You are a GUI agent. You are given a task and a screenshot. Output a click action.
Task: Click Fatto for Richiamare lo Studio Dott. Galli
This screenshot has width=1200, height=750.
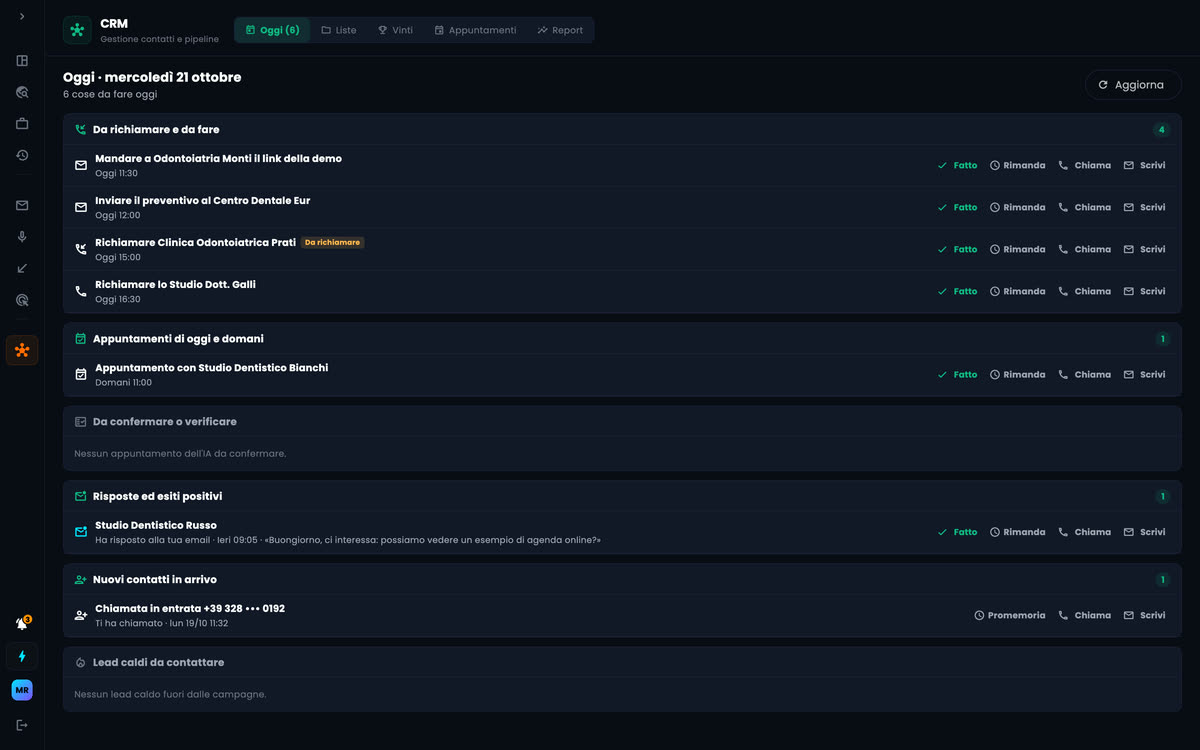pyautogui.click(x=957, y=292)
